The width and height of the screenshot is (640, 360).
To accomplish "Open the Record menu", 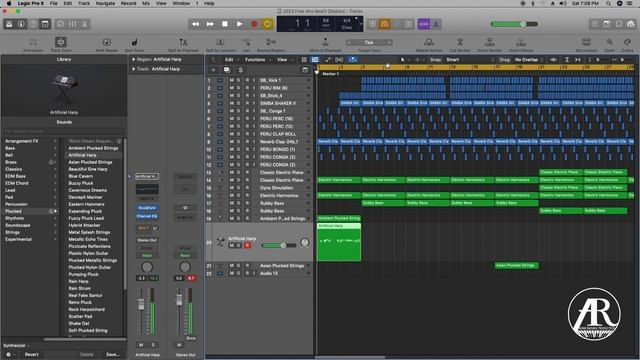I will 129,3.
